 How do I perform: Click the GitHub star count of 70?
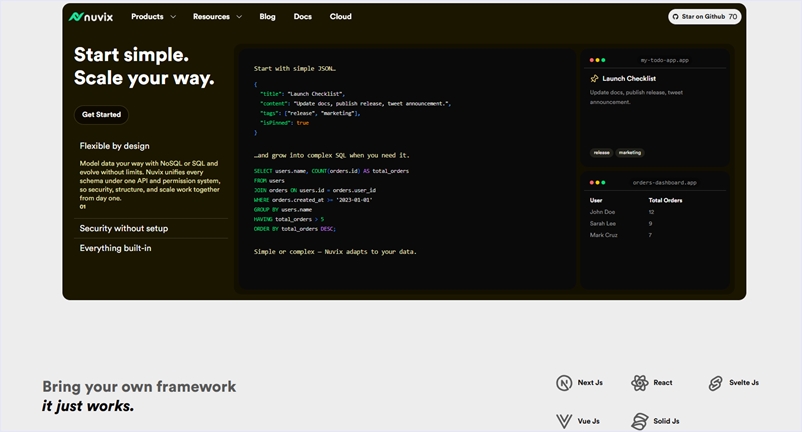pyautogui.click(x=733, y=17)
